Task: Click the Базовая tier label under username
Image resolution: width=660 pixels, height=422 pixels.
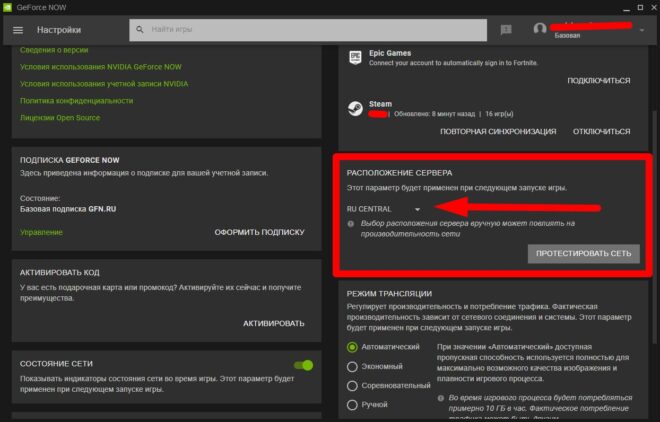Action: coord(567,36)
